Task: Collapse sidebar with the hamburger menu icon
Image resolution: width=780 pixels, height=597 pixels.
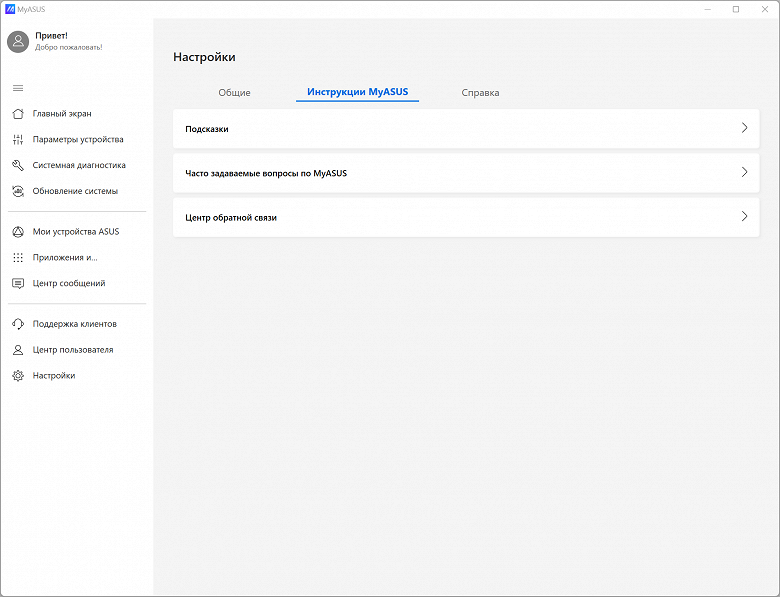Action: click(x=18, y=88)
